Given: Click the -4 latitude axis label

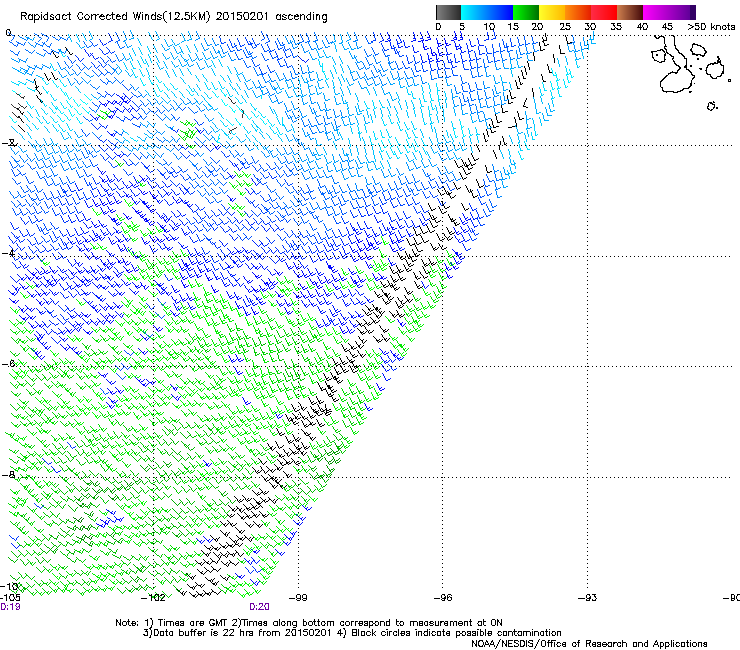Looking at the screenshot, I should coord(9,253).
